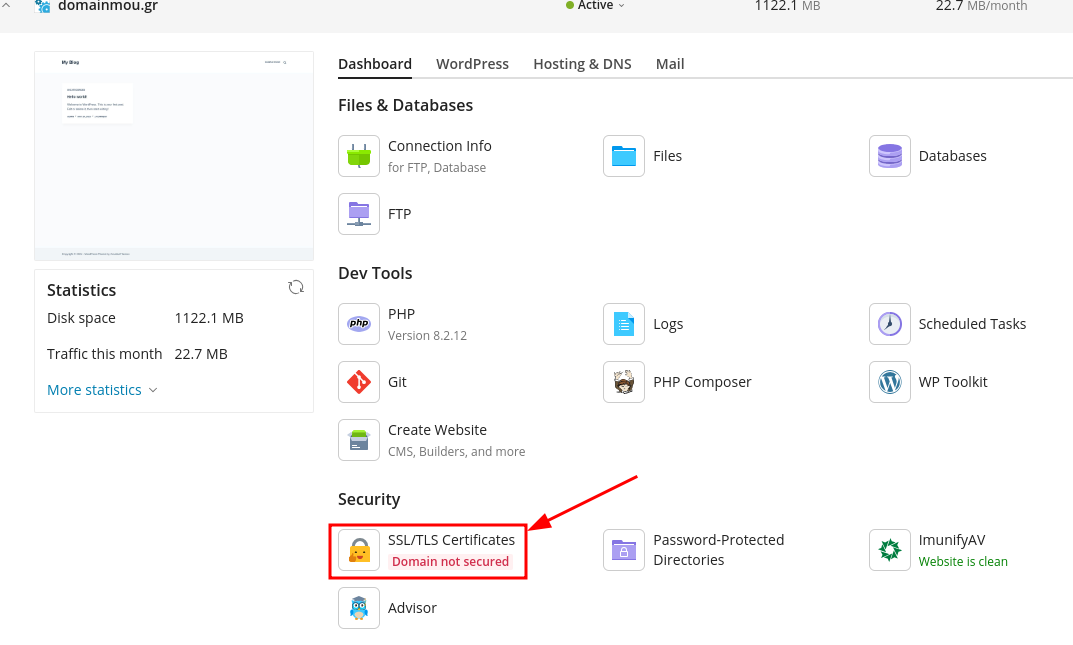Image resolution: width=1073 pixels, height=645 pixels.
Task: Open the Scheduled Tasks link
Action: (972, 324)
